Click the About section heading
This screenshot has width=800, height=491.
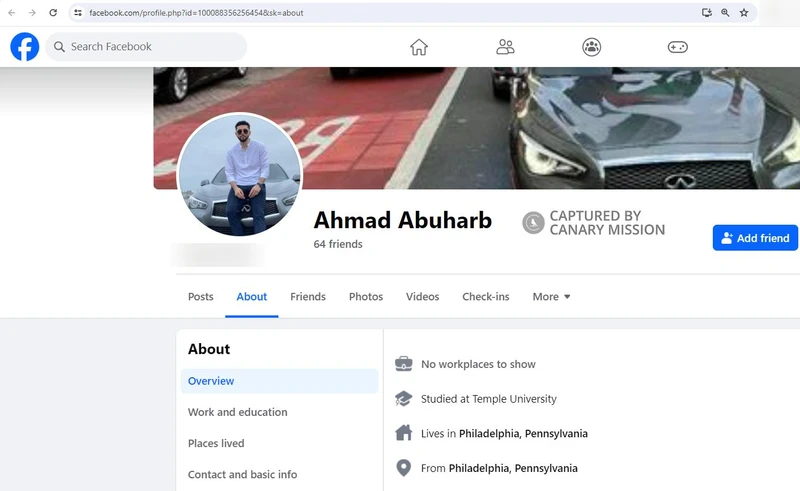pyautogui.click(x=209, y=349)
